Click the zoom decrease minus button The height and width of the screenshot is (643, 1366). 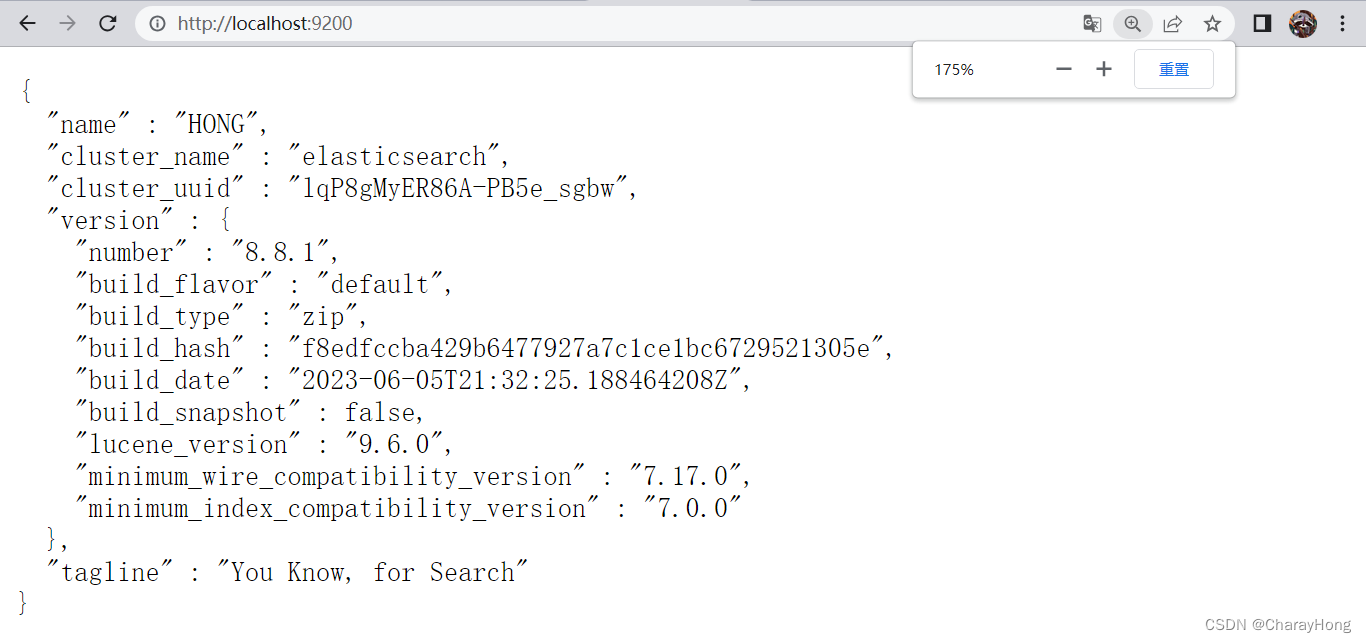click(1063, 69)
